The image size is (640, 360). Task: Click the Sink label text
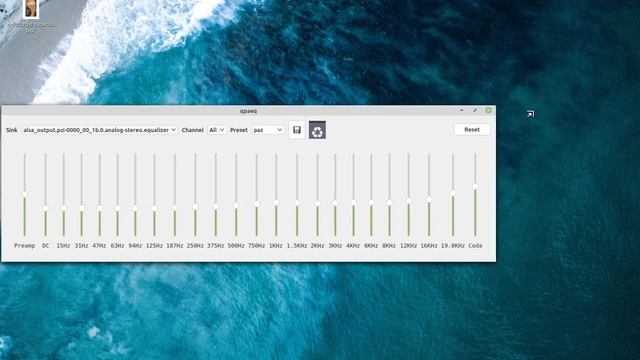tap(11, 130)
